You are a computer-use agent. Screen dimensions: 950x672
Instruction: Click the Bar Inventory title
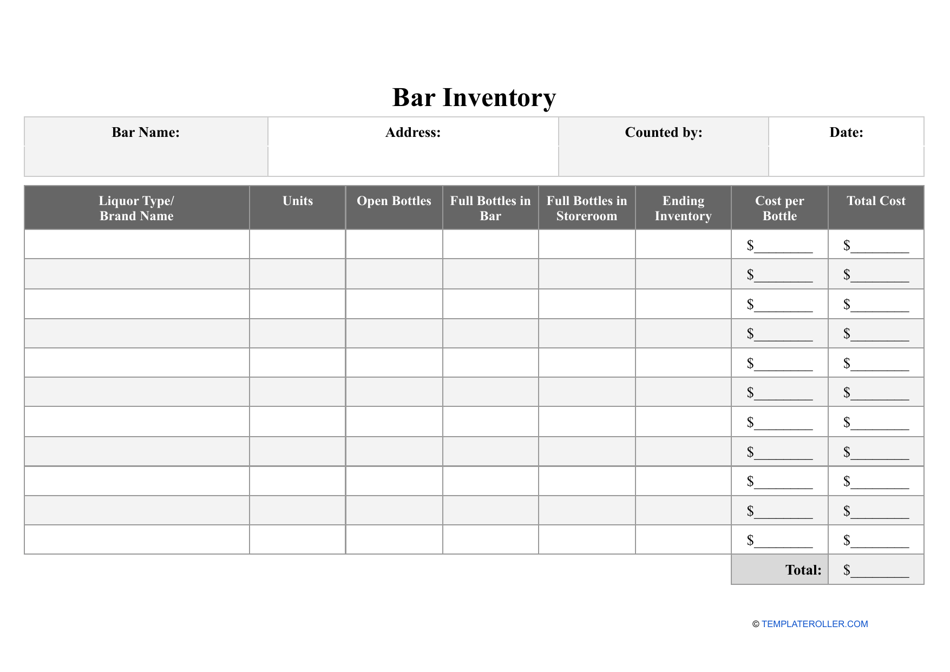[x=474, y=98]
